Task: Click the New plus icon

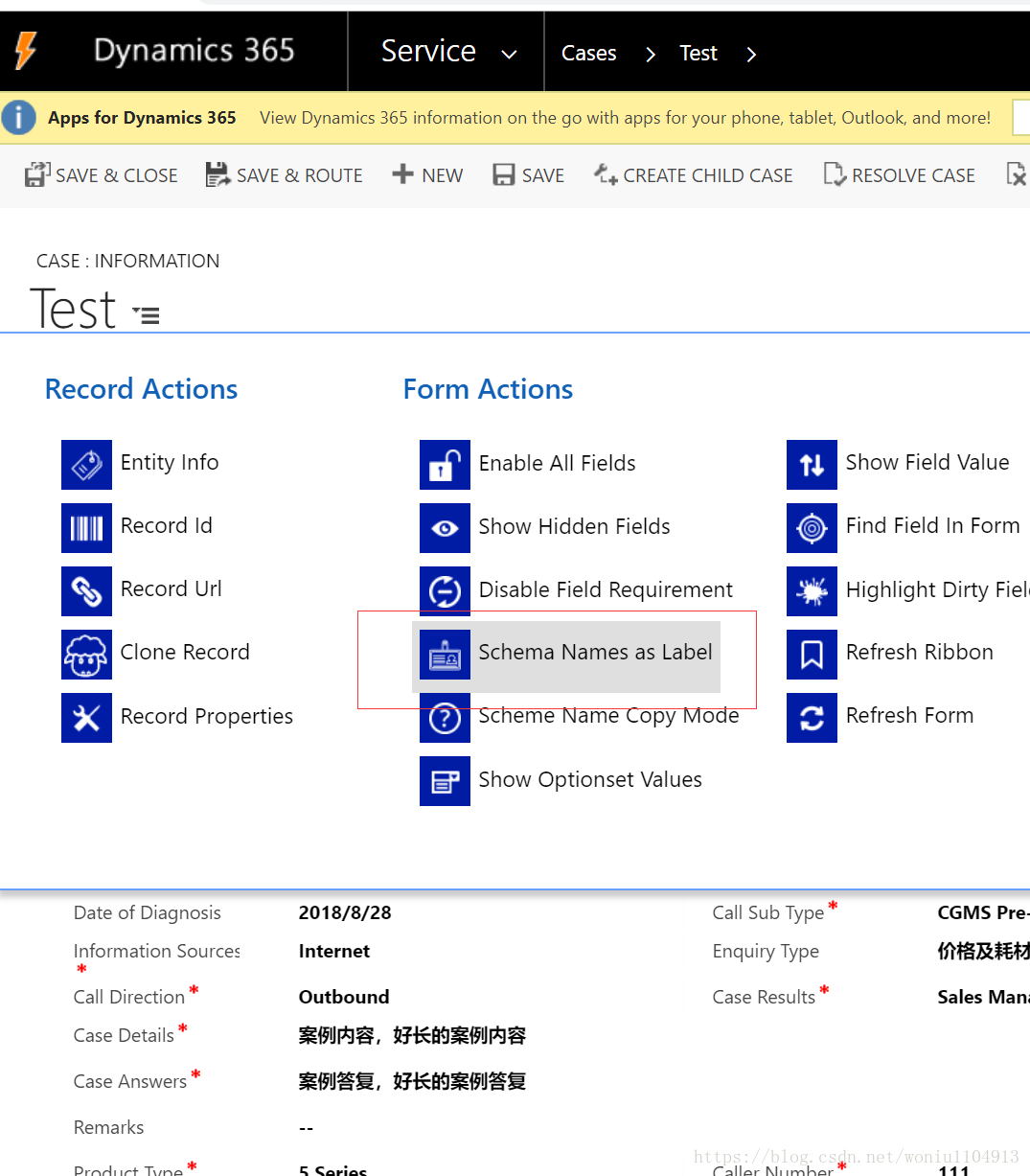Action: [402, 174]
